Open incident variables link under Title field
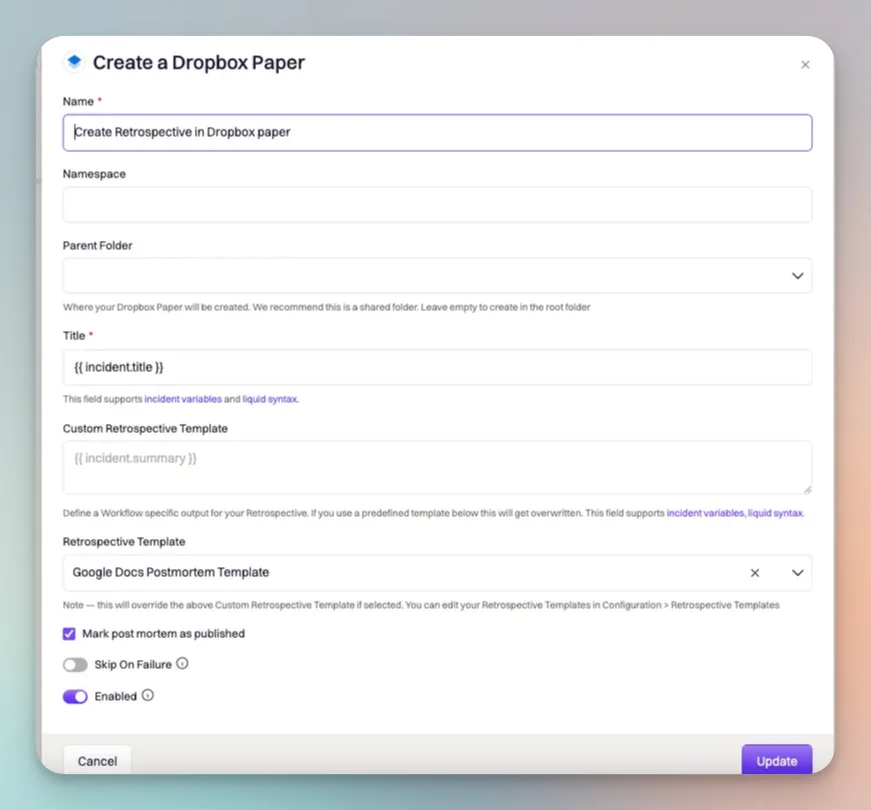 pyautogui.click(x=183, y=399)
